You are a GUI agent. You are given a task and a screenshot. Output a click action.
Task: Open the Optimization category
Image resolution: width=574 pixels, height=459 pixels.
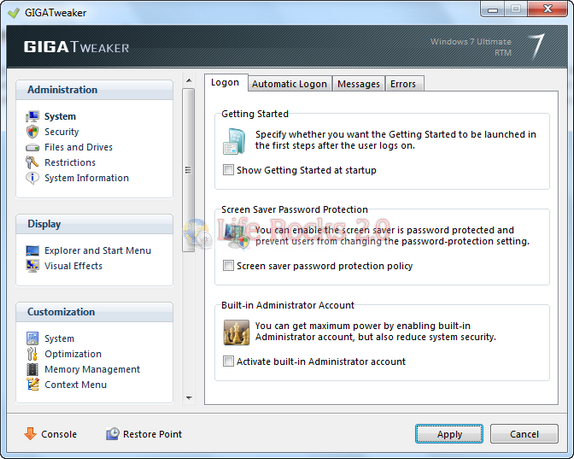point(73,354)
